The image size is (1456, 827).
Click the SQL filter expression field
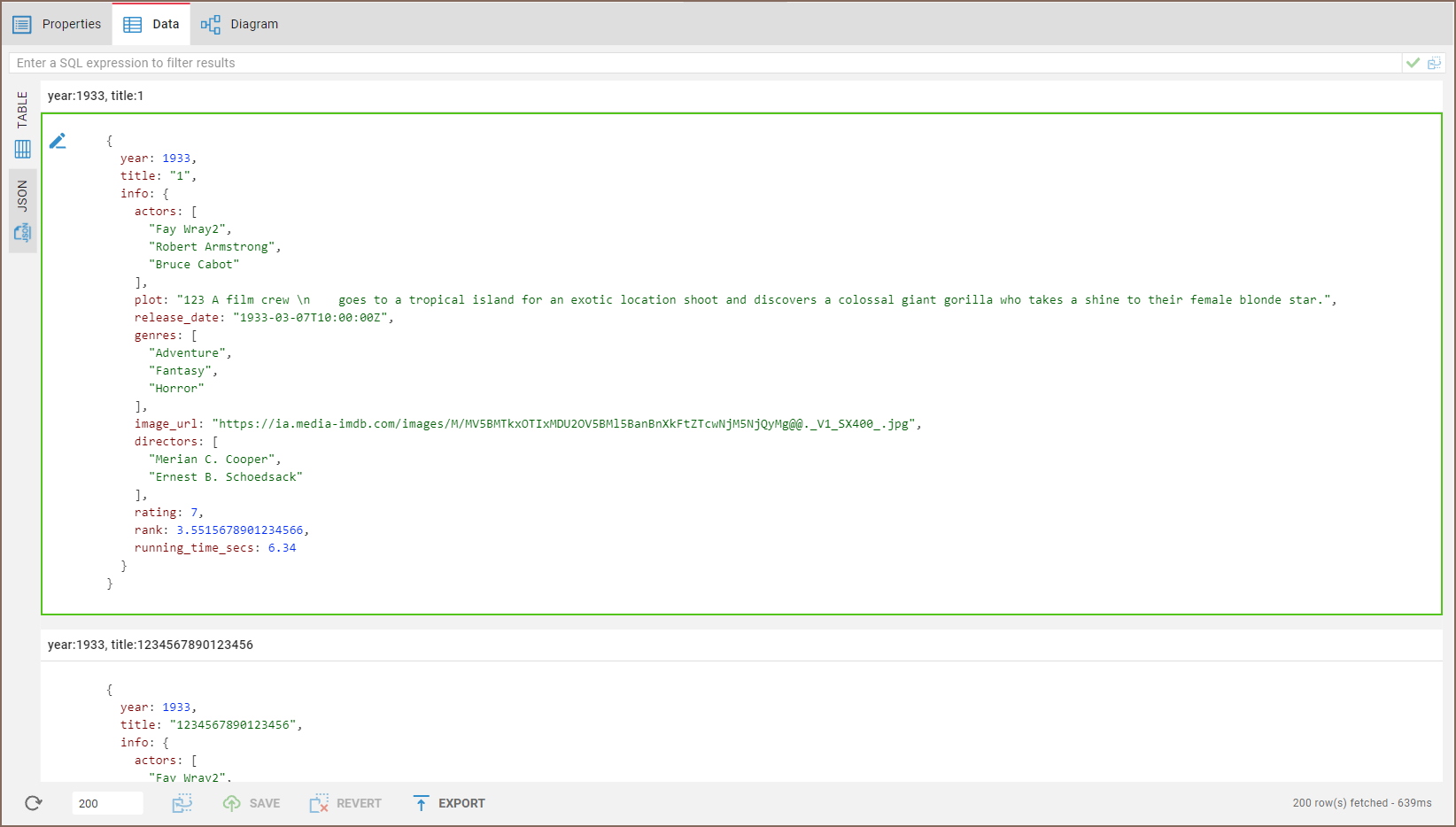(x=620, y=62)
